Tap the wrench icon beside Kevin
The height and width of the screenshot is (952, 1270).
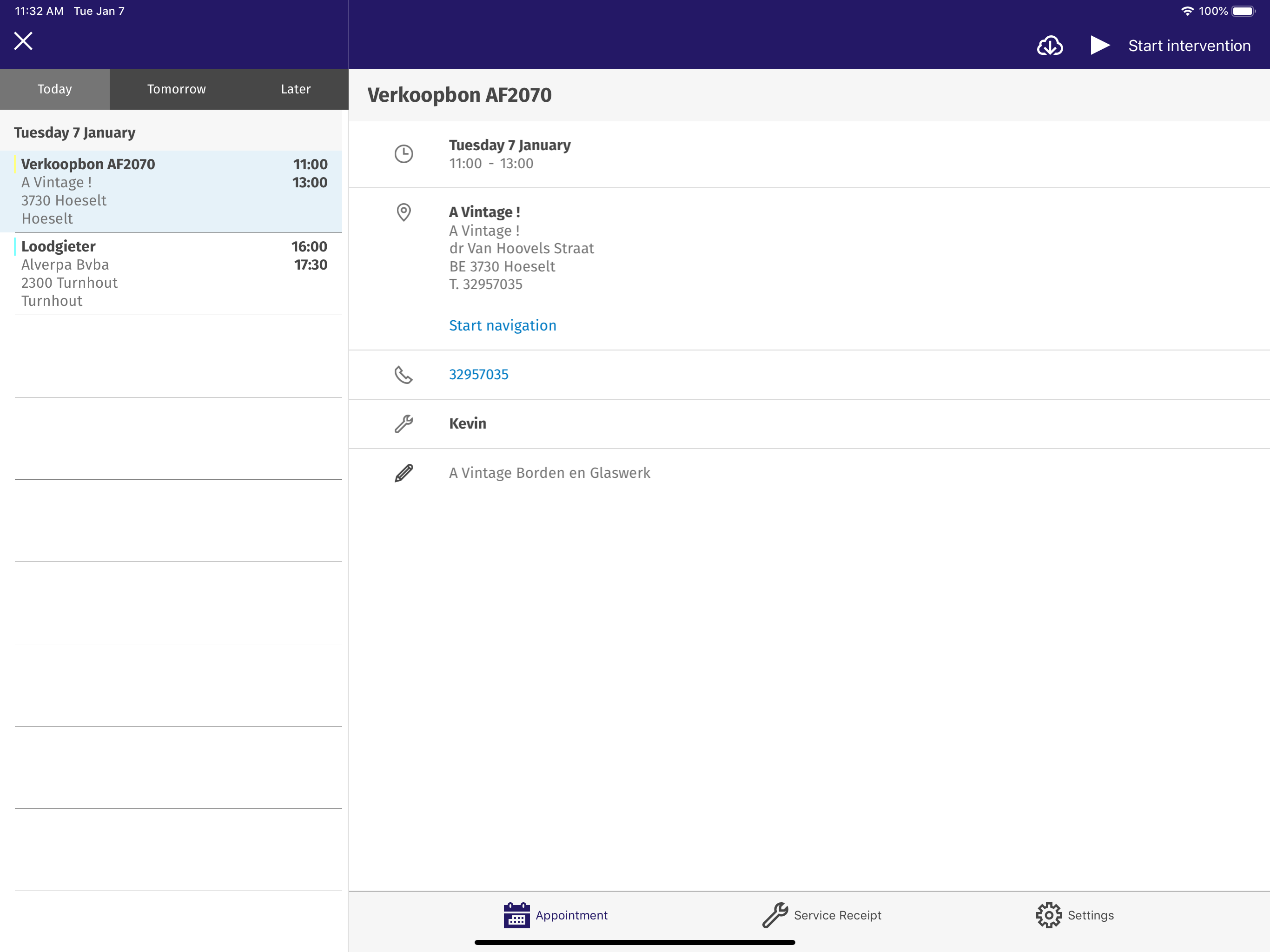403,424
